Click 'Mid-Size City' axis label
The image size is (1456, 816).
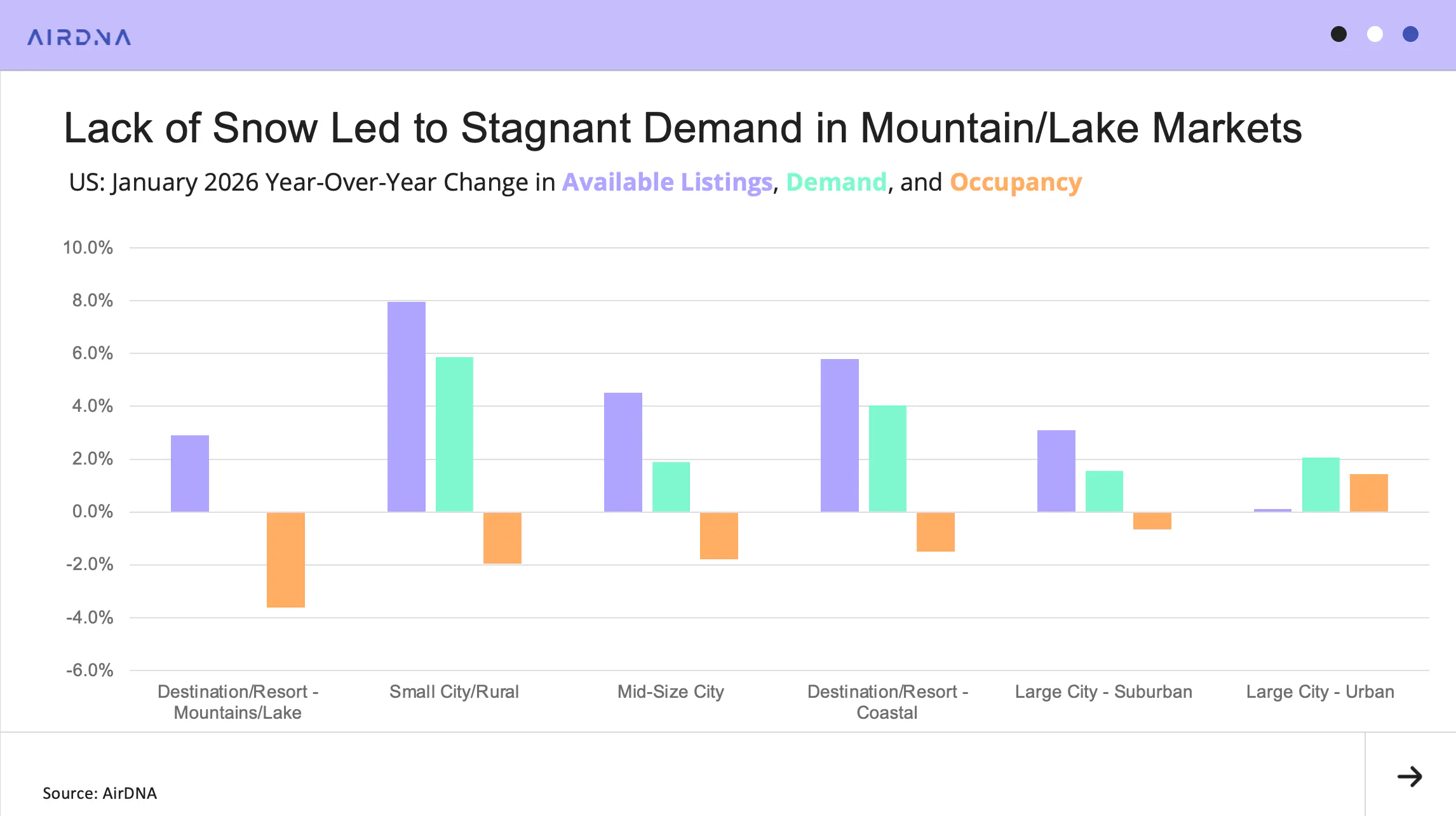pos(671,691)
